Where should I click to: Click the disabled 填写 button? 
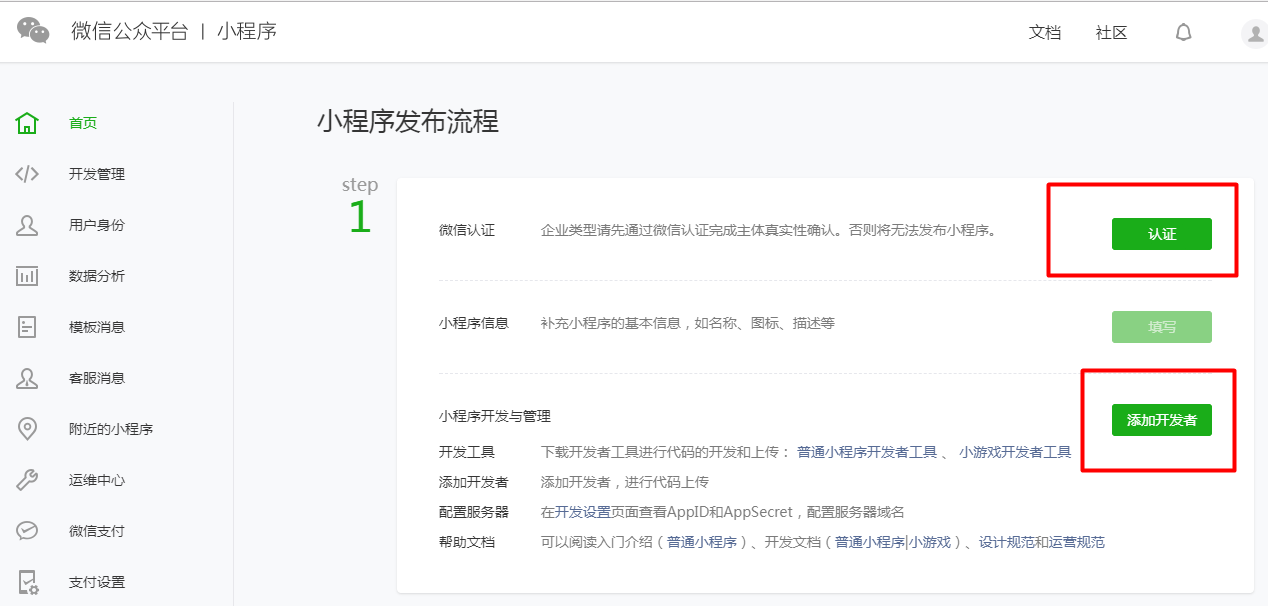[1161, 326]
